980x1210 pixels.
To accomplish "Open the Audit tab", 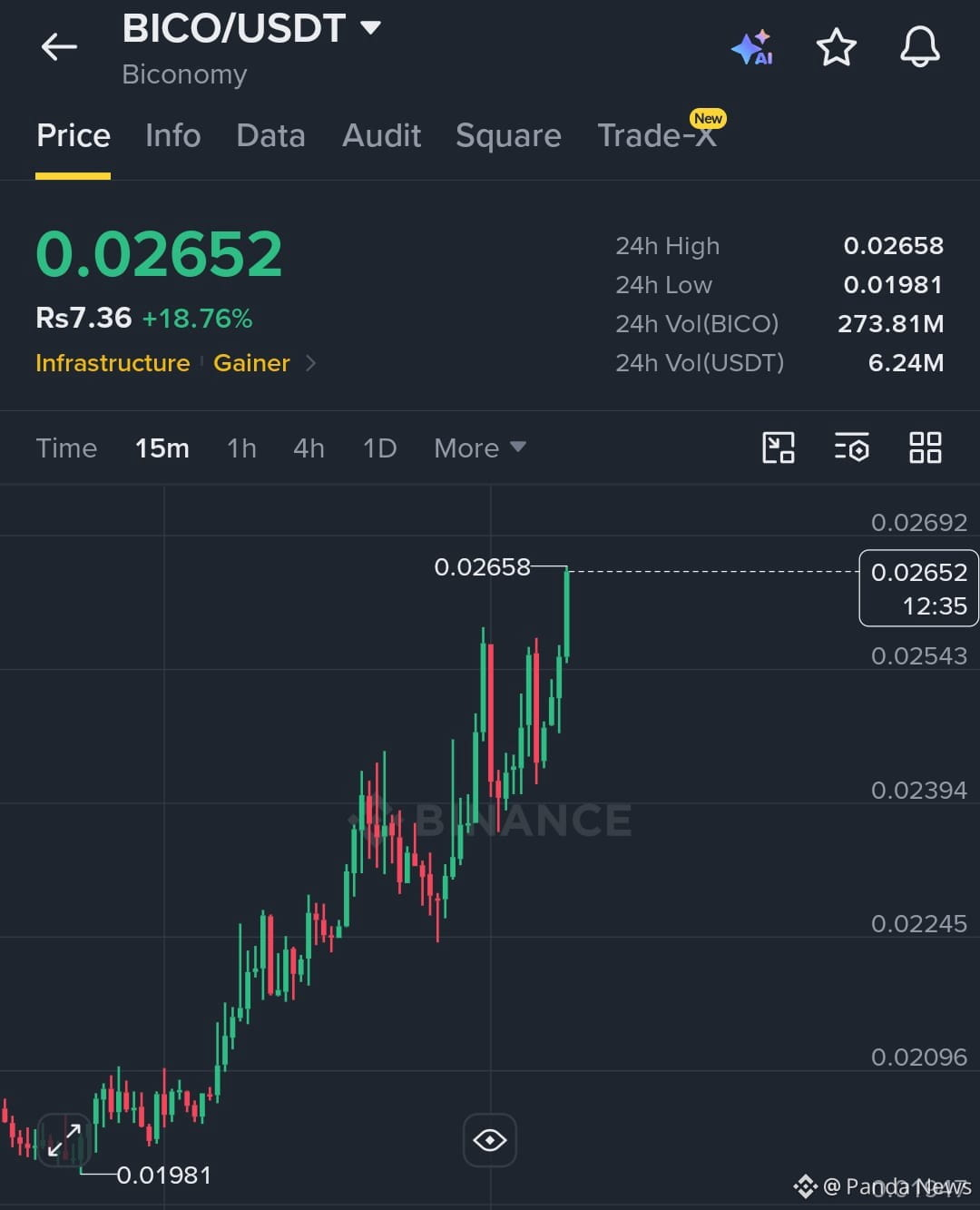I will click(381, 136).
